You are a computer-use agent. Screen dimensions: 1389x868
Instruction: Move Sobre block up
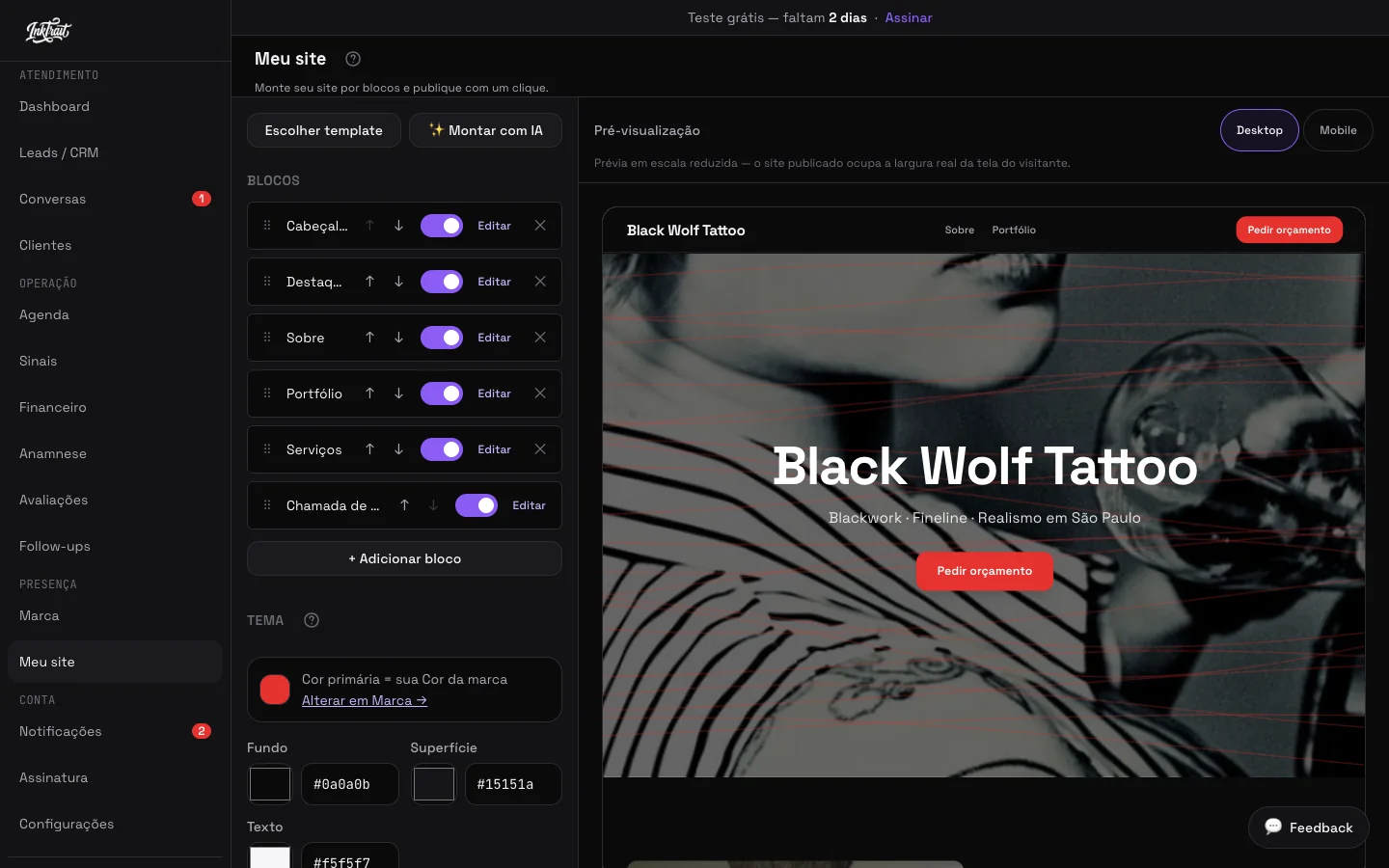click(x=369, y=338)
